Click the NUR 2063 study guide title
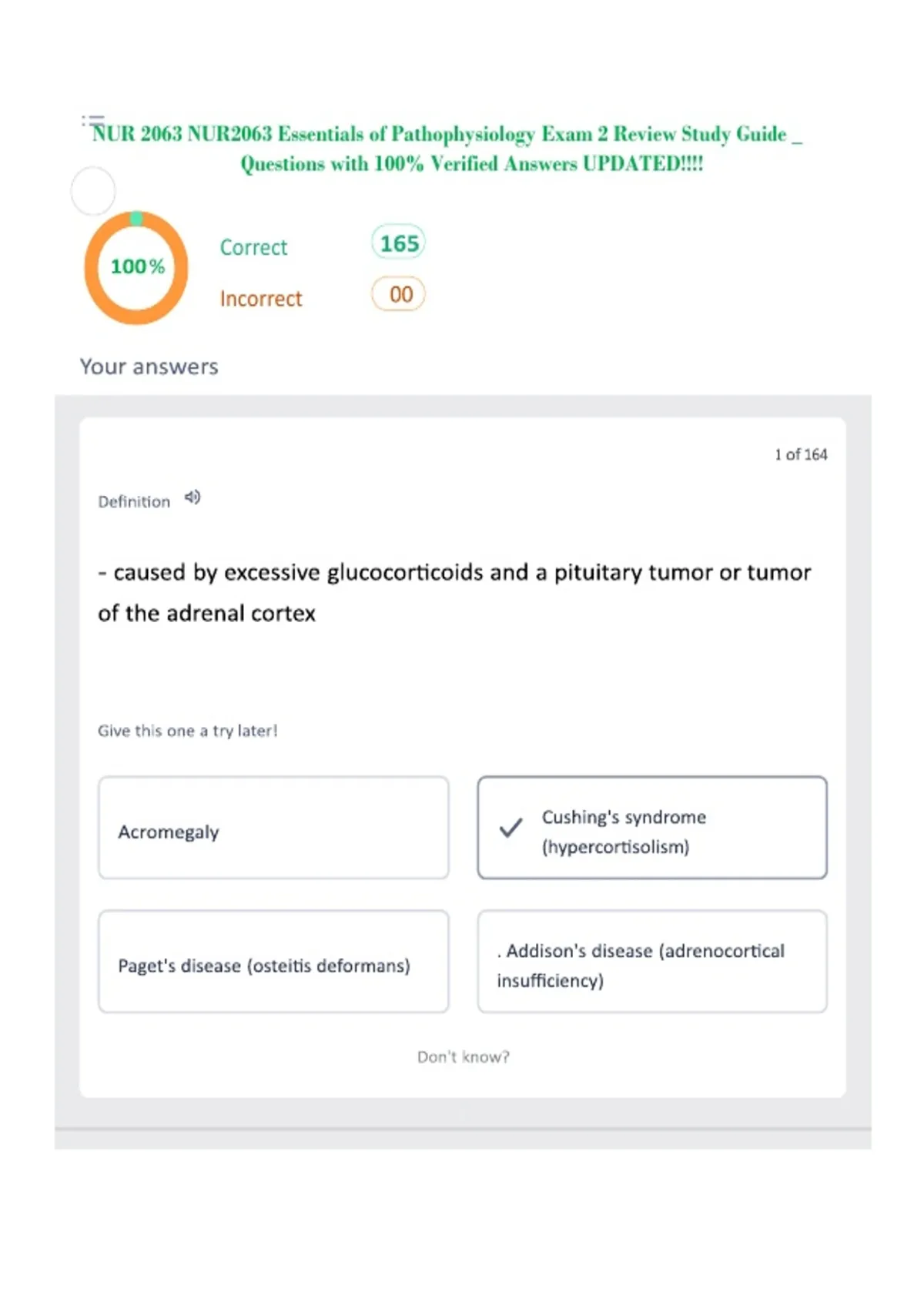 (x=447, y=149)
